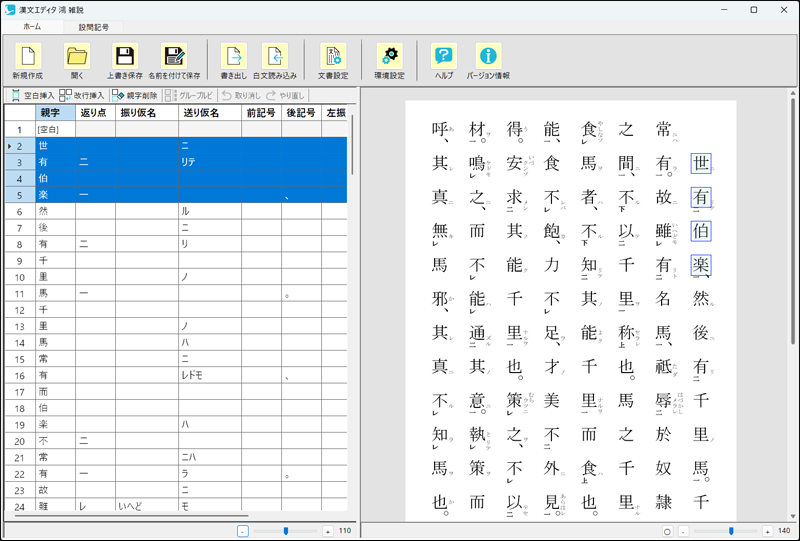Click 名前を付けて保存 (Save As) icon
Screen dimensions: 800x541
click(174, 57)
